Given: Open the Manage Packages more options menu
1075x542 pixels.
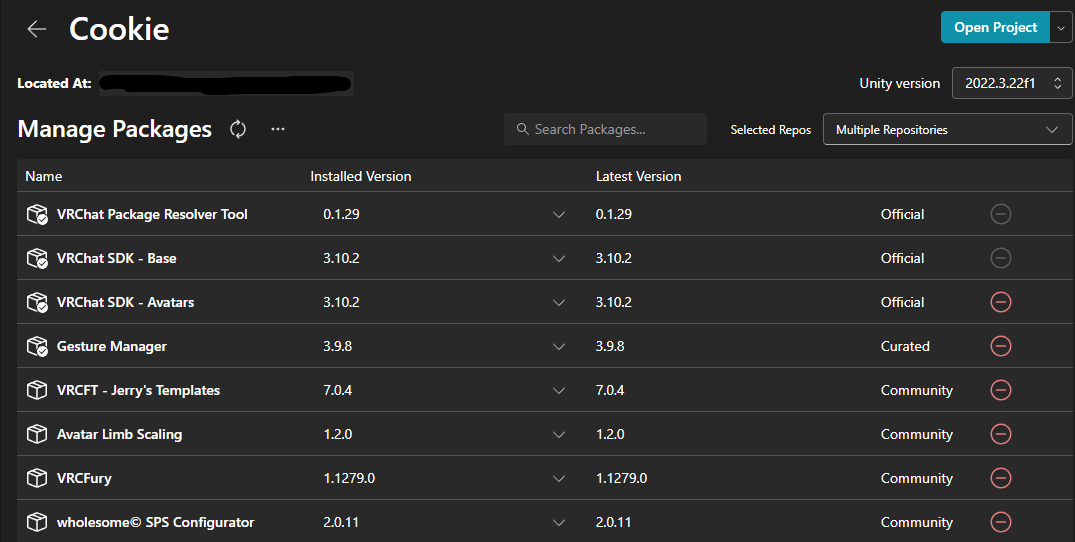Looking at the screenshot, I should 278,129.
